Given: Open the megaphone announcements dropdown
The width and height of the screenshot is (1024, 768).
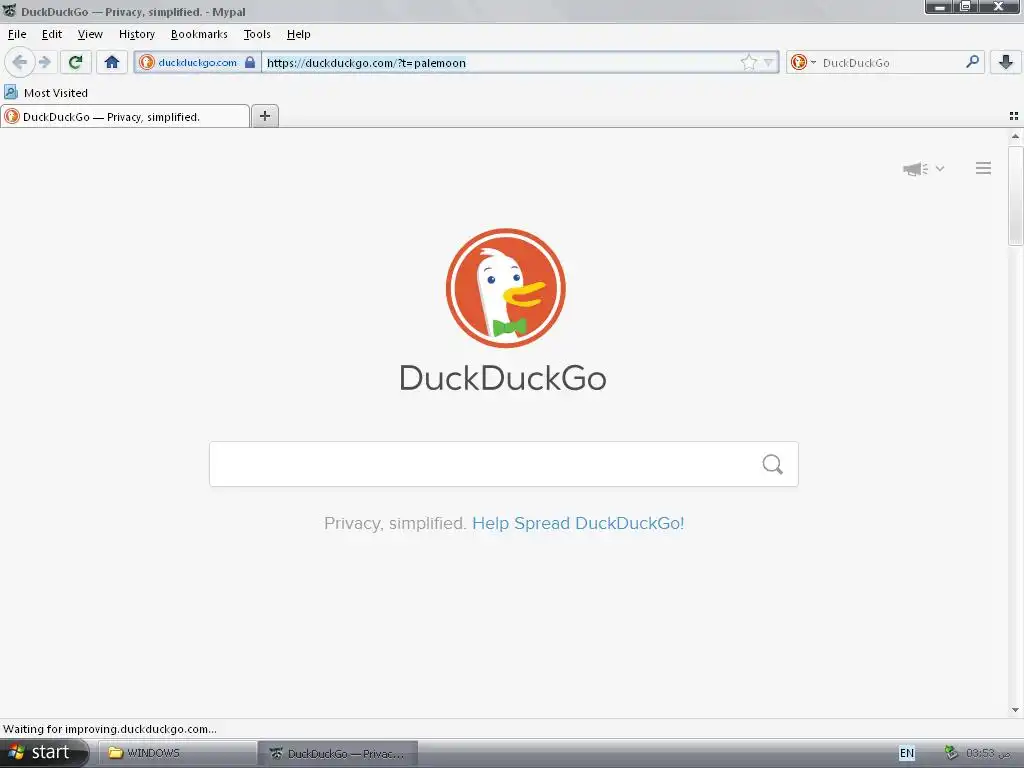Looking at the screenshot, I should (923, 169).
